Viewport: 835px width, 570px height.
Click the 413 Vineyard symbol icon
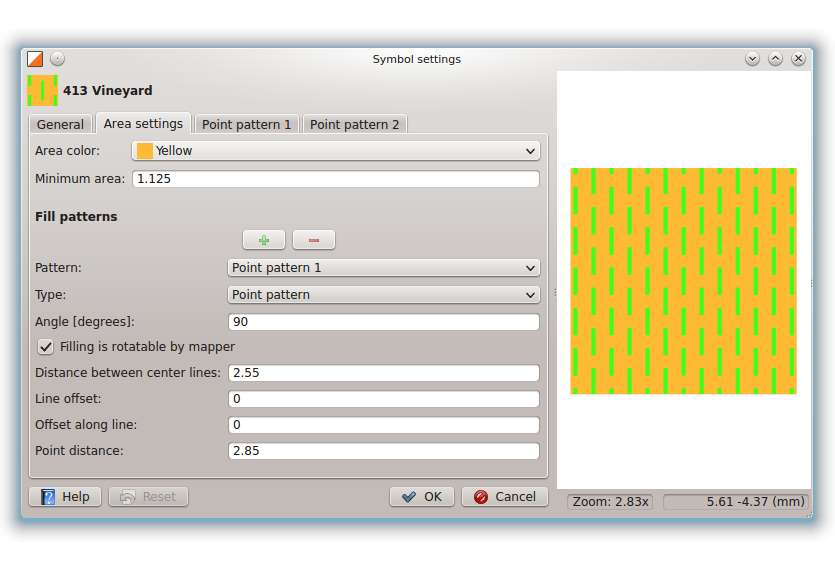[x=43, y=91]
